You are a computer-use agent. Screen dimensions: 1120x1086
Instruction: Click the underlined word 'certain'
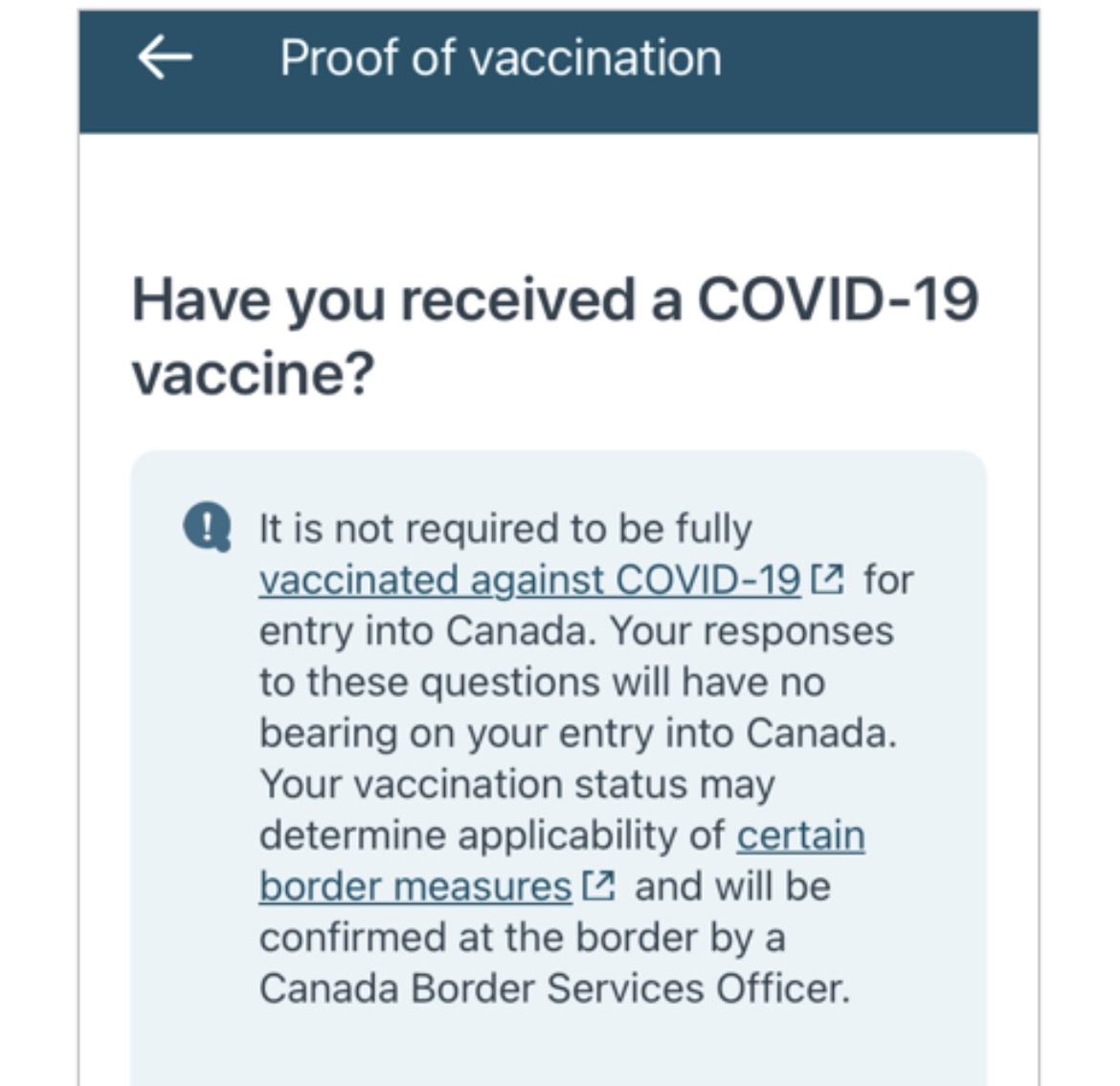coord(800,834)
